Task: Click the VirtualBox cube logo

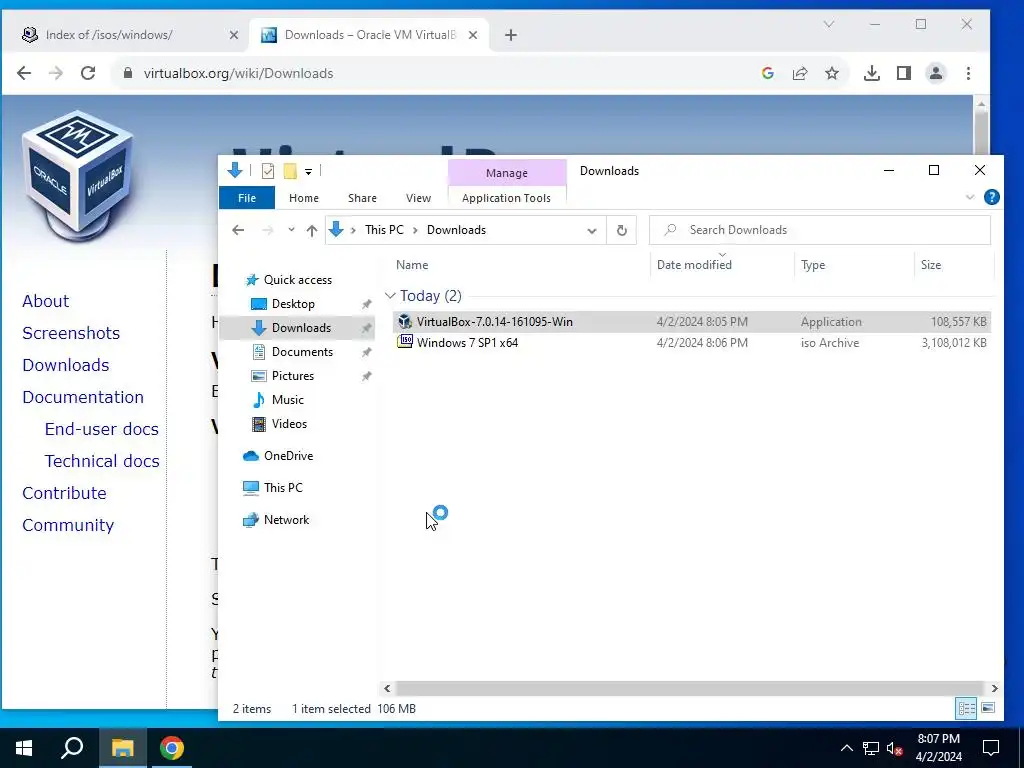Action: coord(78,175)
